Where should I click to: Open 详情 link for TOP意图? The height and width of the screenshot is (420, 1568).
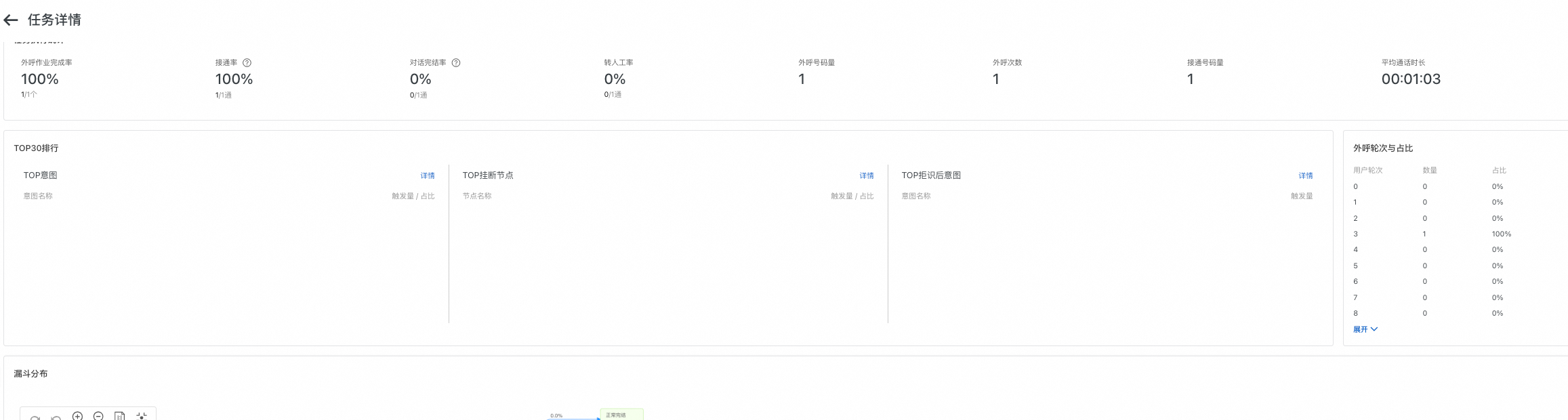pyautogui.click(x=428, y=176)
